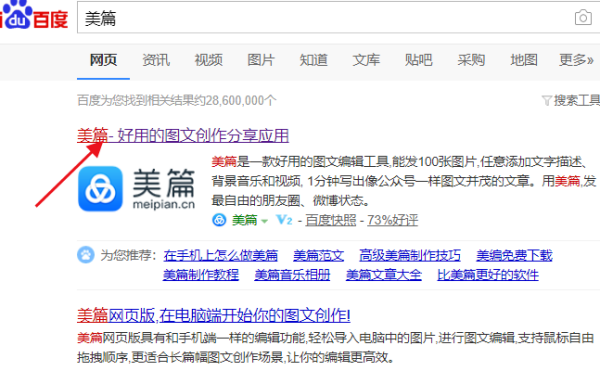Open the 73%好评 rating link

coord(393,220)
